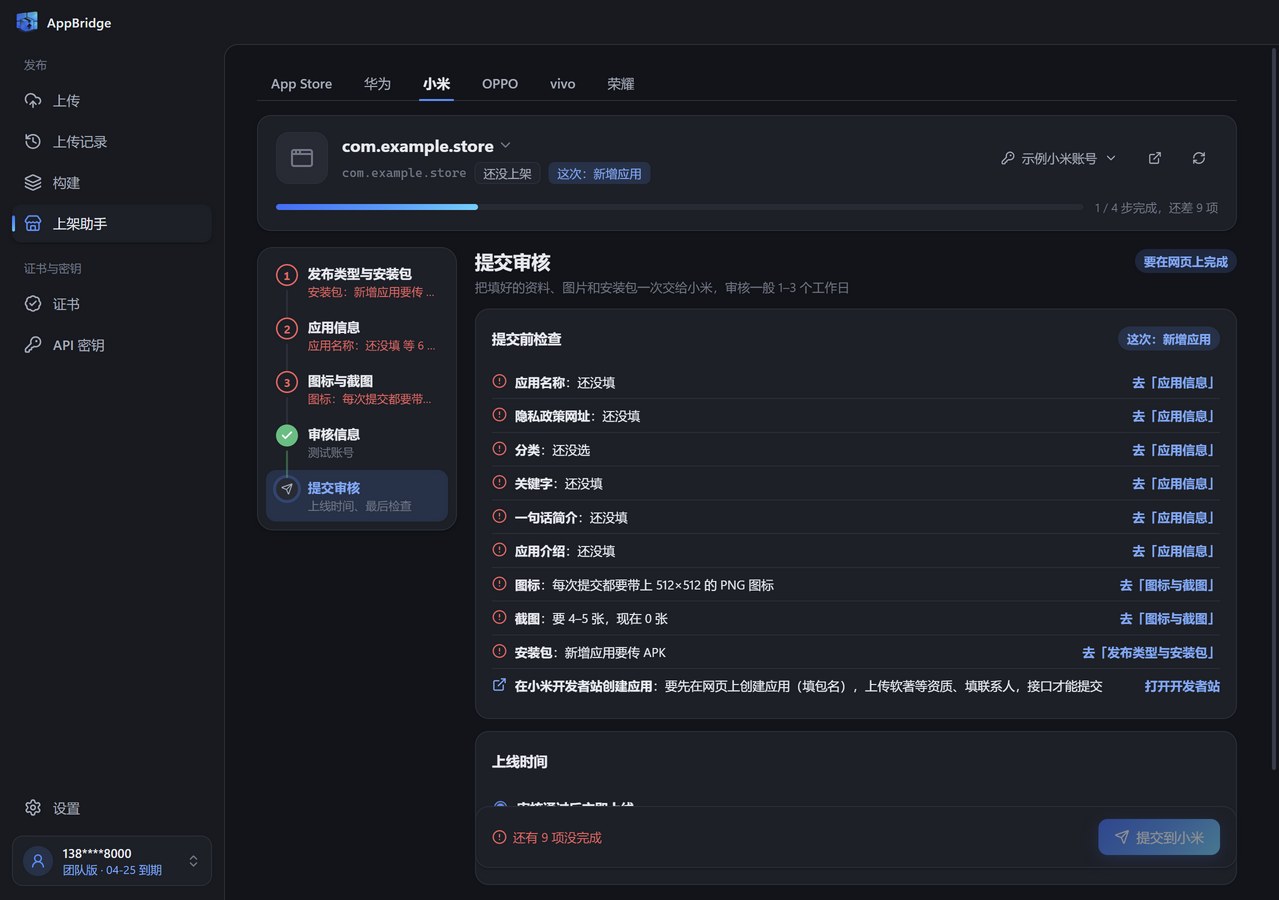Open 证书 certificates page
This screenshot has width=1279, height=900.
pos(112,304)
